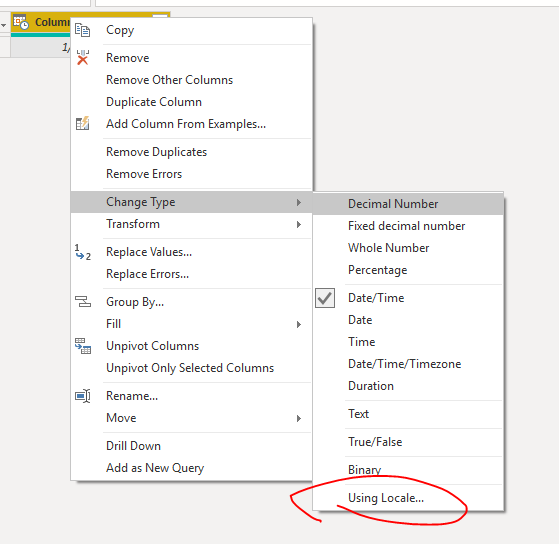Viewport: 559px width, 544px height.
Task: Expand the Fill submenu arrow
Action: coord(299,324)
